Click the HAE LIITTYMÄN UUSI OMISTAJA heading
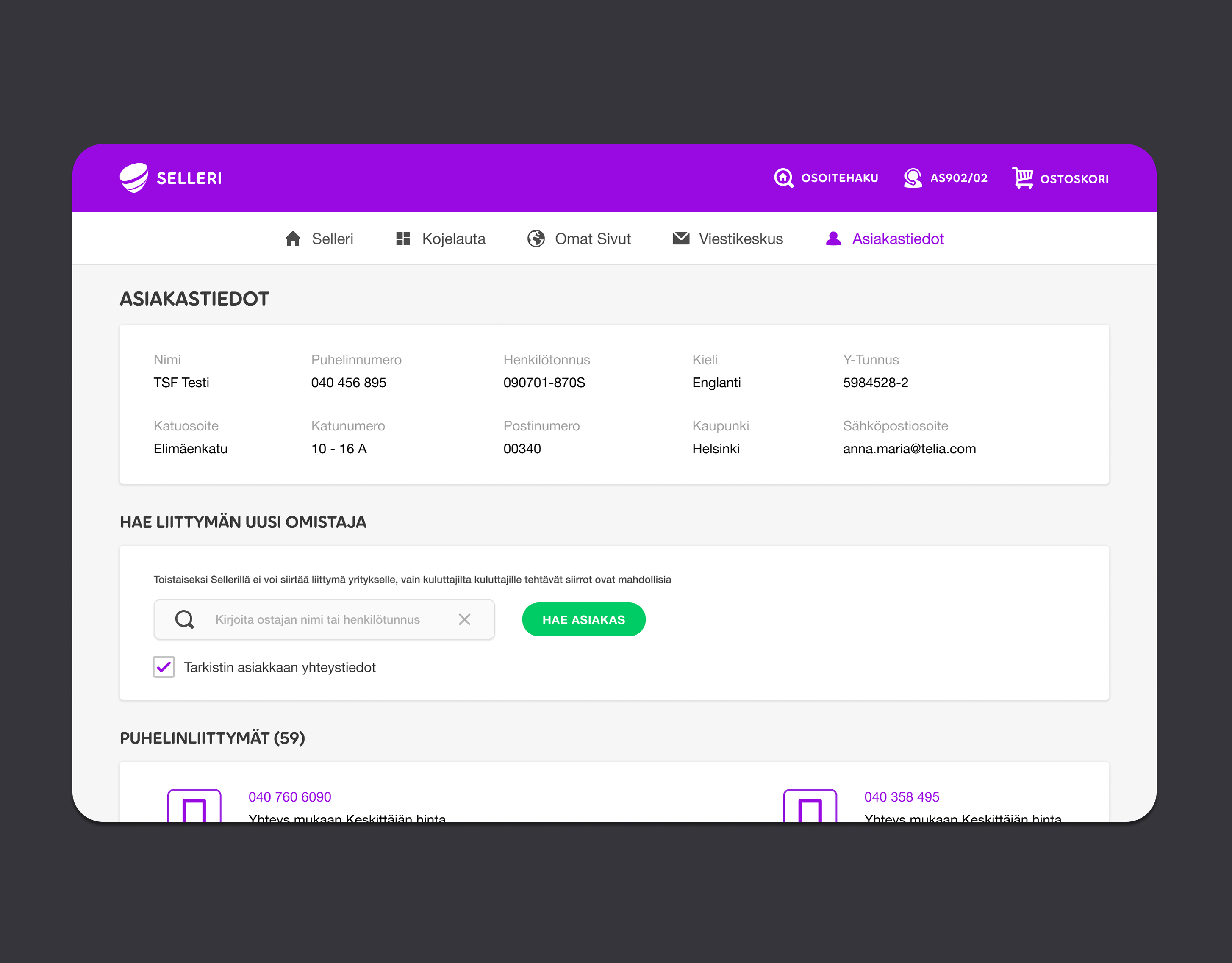The image size is (1232, 963). [x=243, y=522]
